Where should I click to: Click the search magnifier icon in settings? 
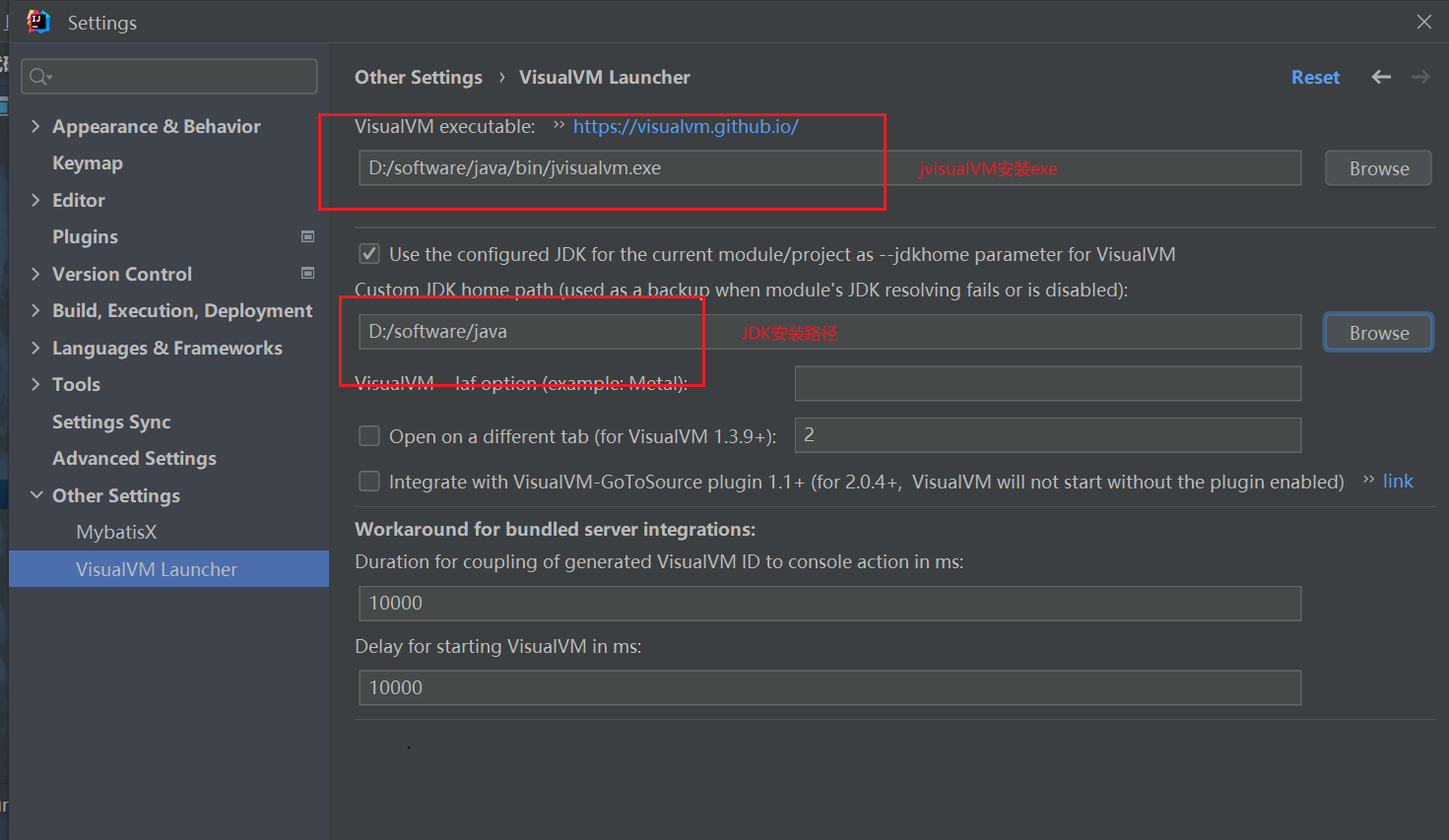click(39, 77)
